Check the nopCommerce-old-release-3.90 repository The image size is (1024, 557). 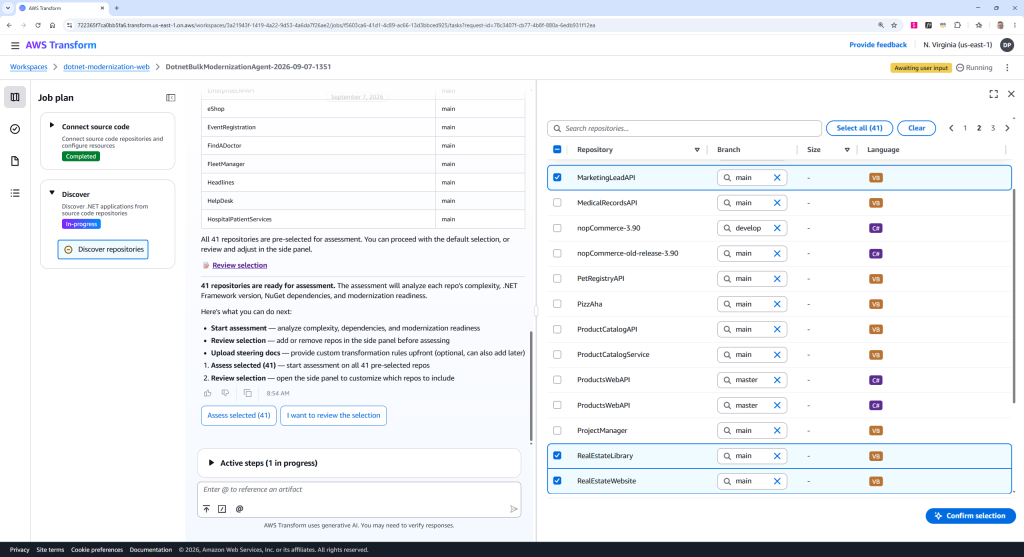click(557, 253)
